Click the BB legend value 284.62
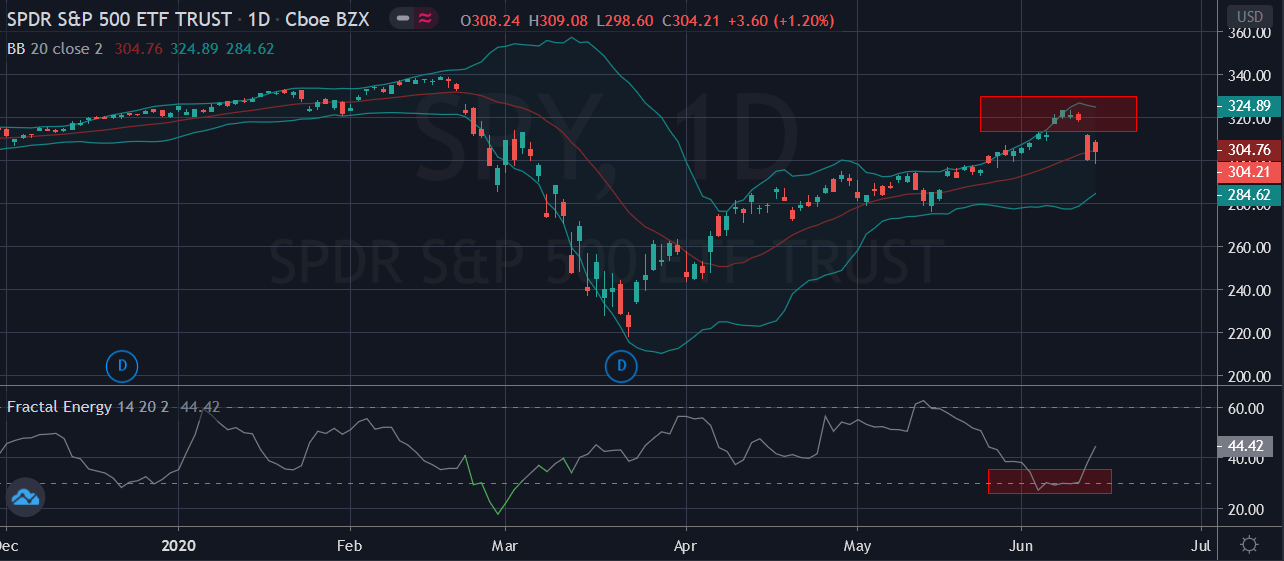The image size is (1284, 561). [250, 48]
